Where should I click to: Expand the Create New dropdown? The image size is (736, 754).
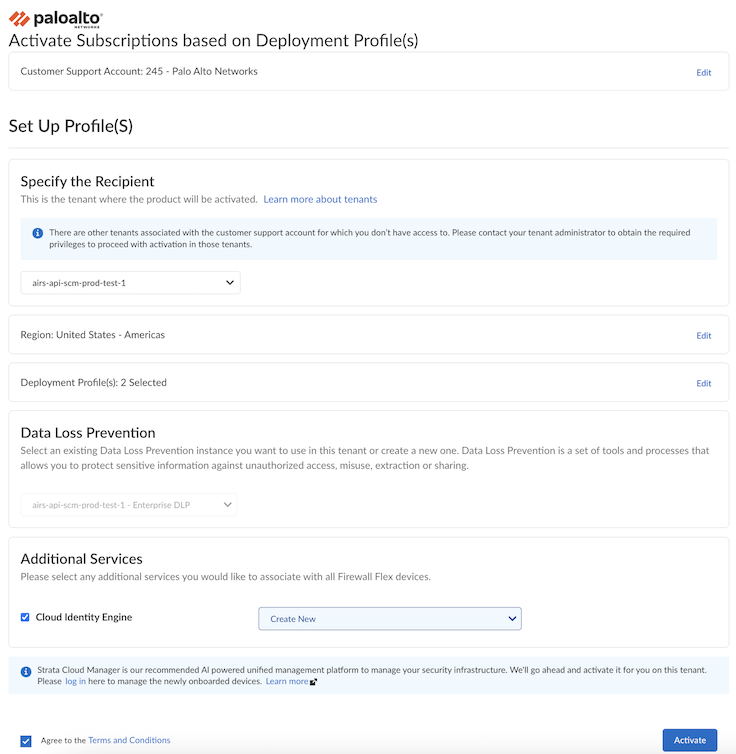point(389,619)
